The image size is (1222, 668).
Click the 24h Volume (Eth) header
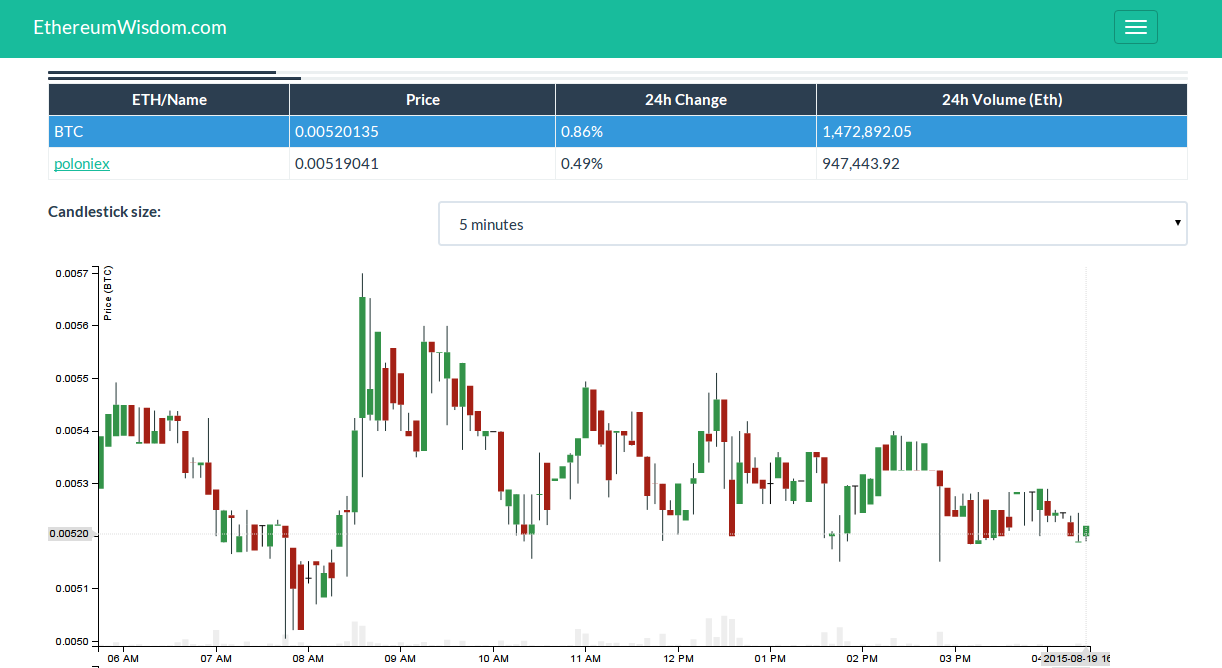click(1001, 100)
